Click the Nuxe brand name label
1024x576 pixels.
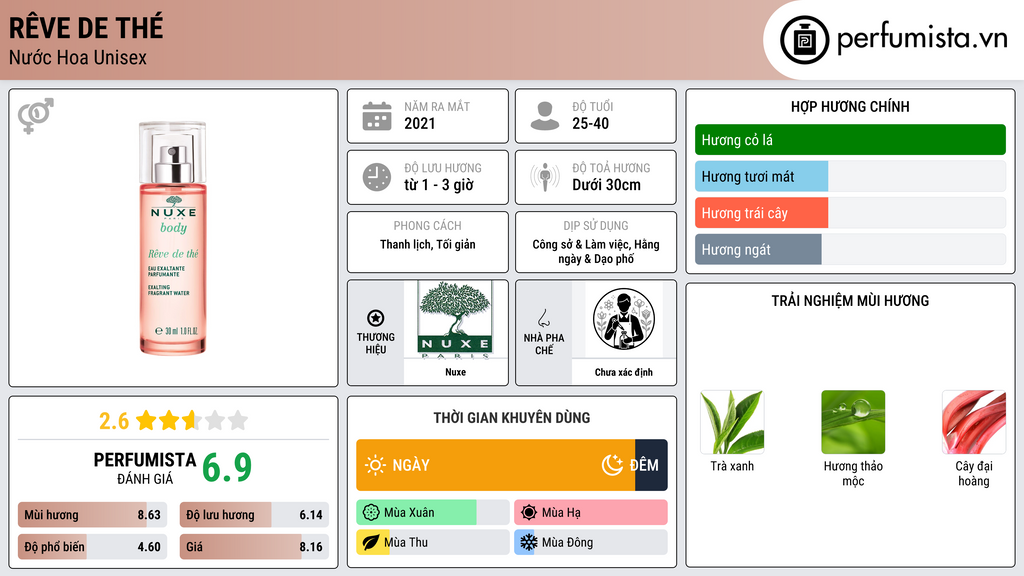pos(456,372)
